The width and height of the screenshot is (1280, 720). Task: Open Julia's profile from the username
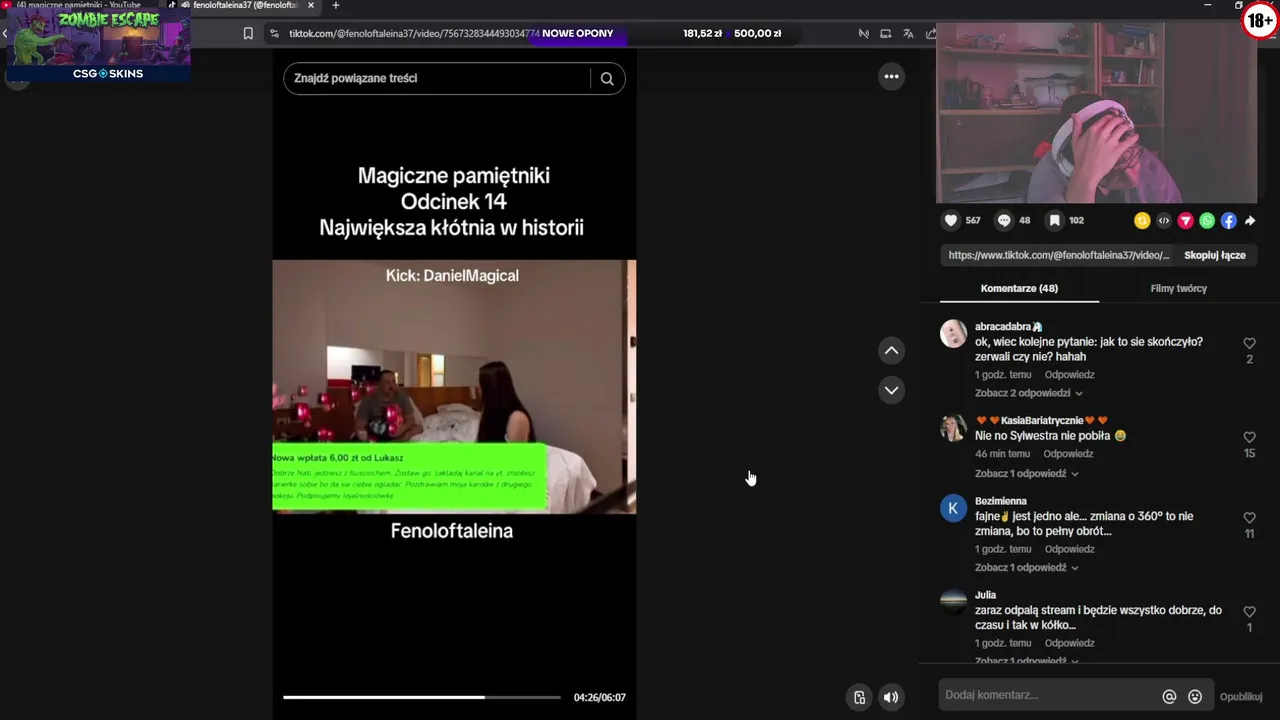click(985, 595)
